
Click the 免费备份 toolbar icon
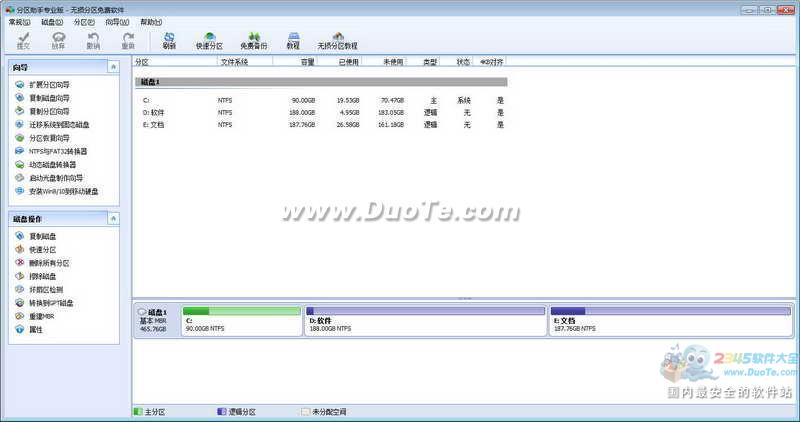click(253, 40)
